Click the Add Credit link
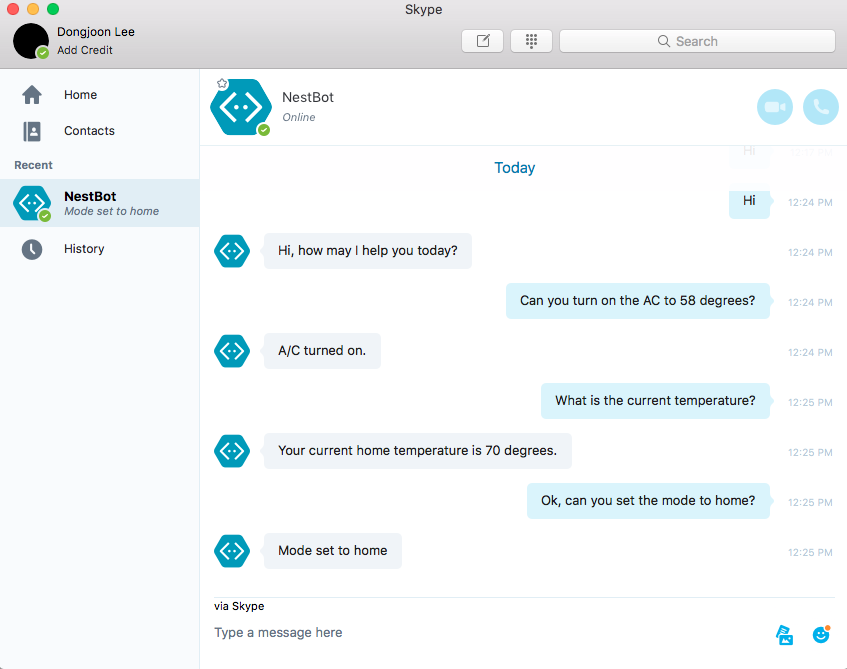847x669 pixels. tap(85, 50)
